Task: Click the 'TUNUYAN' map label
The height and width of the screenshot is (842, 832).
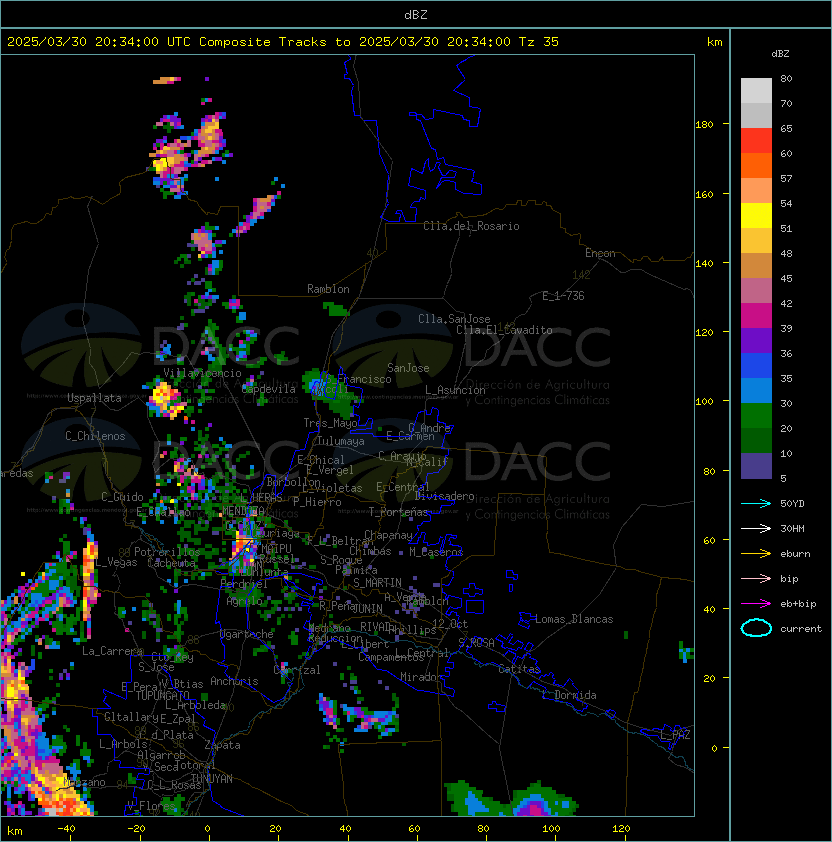Action: coord(212,779)
